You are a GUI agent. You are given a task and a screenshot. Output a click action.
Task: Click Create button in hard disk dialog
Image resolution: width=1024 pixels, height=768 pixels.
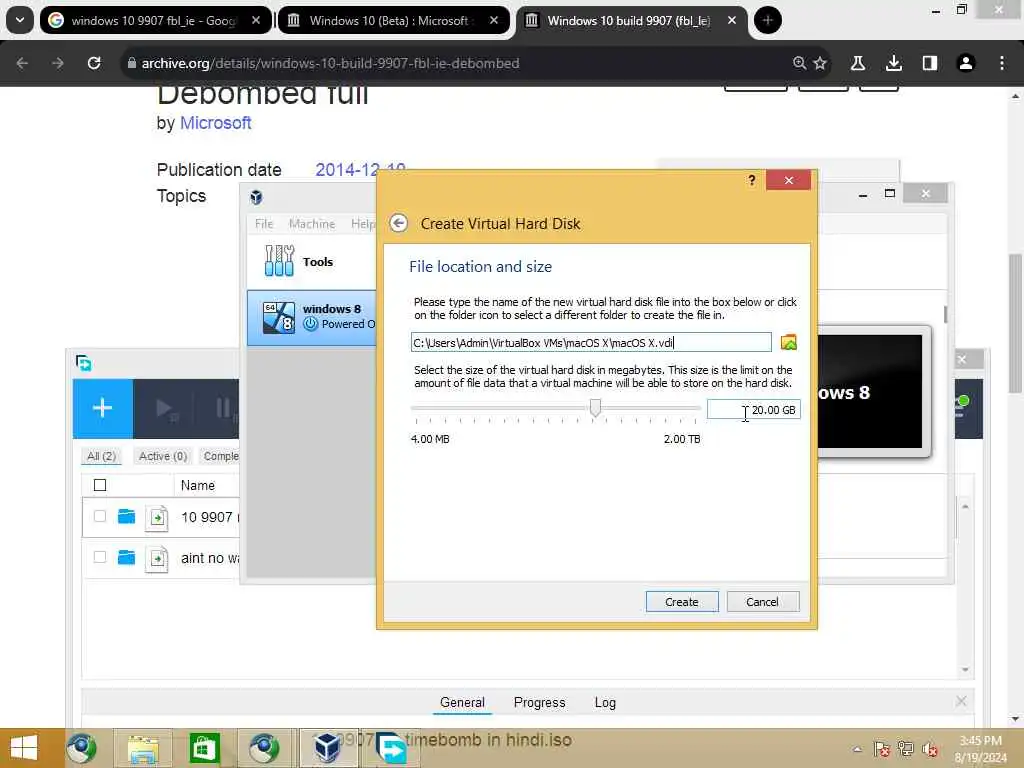682,601
